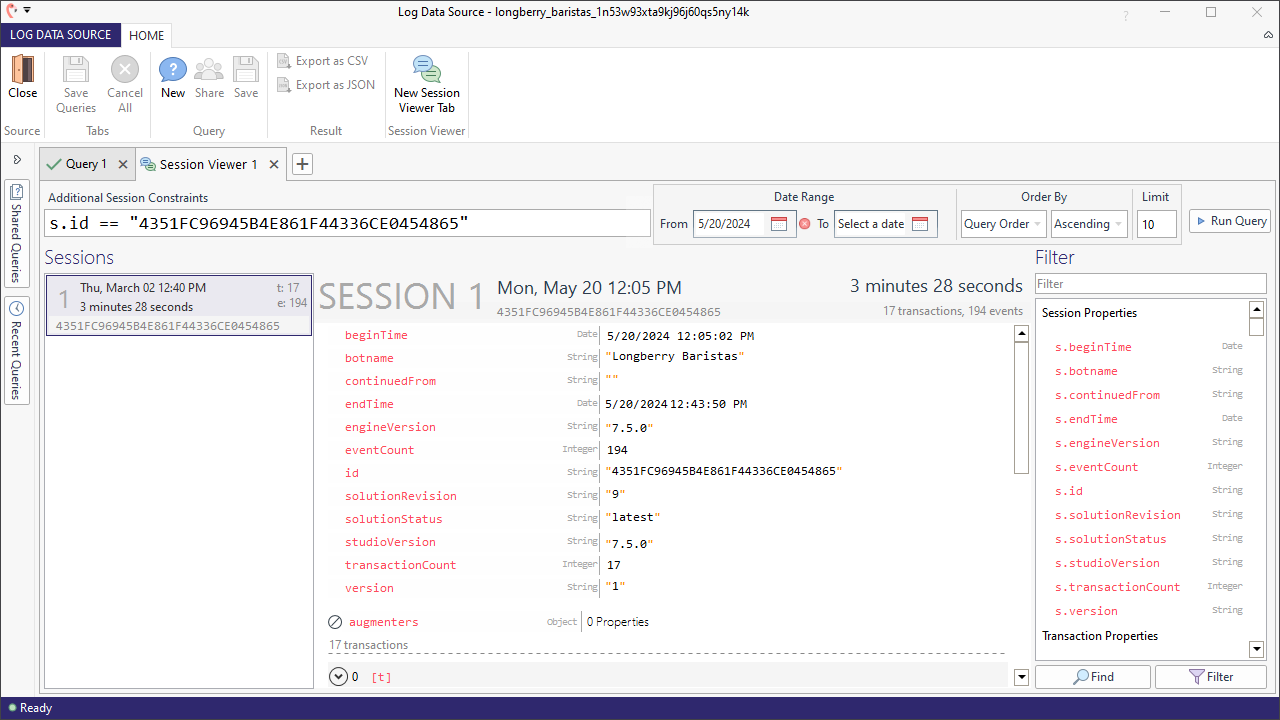Open the From date calendar picker
The width and height of the screenshot is (1280, 720).
[x=779, y=224]
